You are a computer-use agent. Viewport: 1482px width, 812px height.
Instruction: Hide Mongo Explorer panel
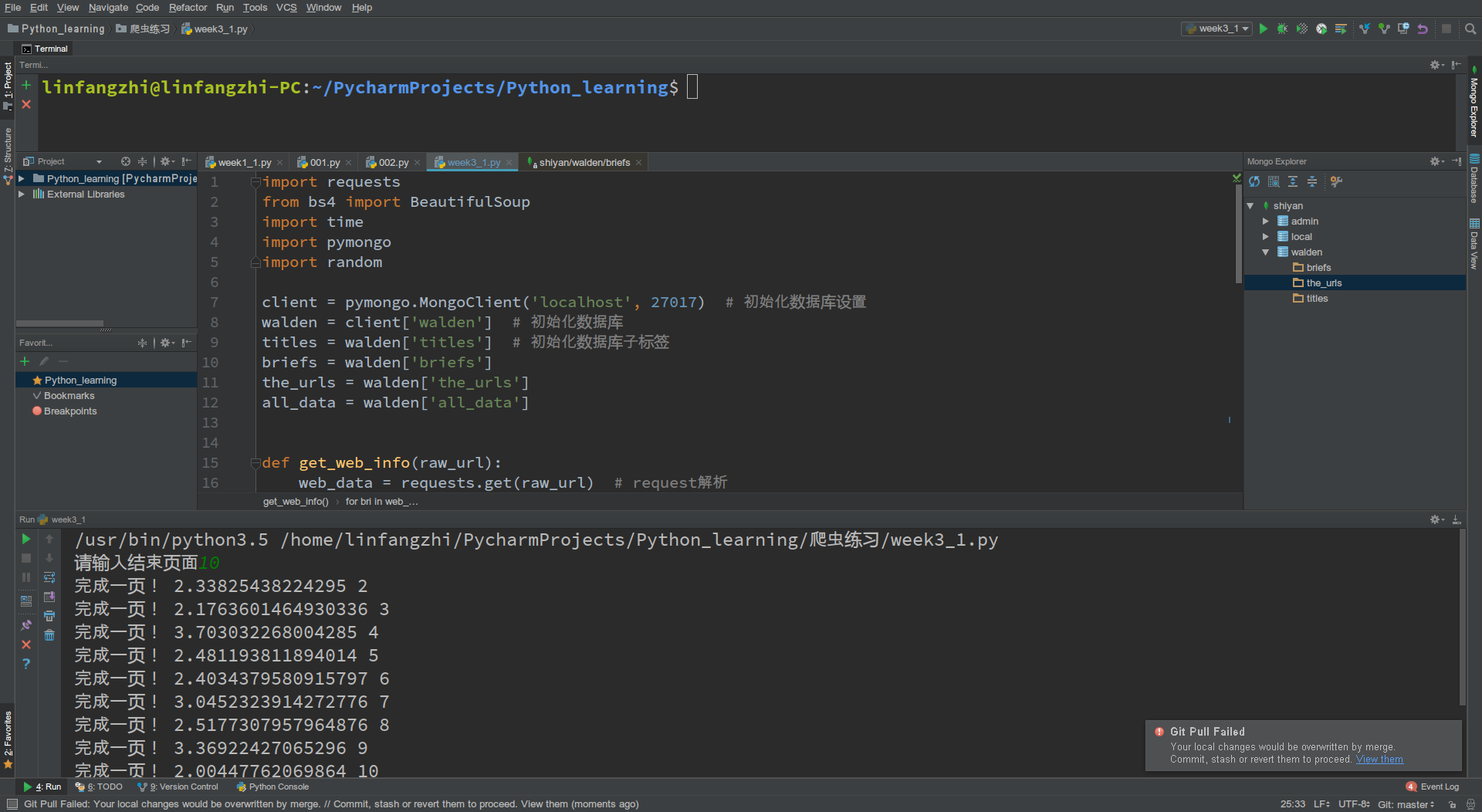click(1457, 161)
